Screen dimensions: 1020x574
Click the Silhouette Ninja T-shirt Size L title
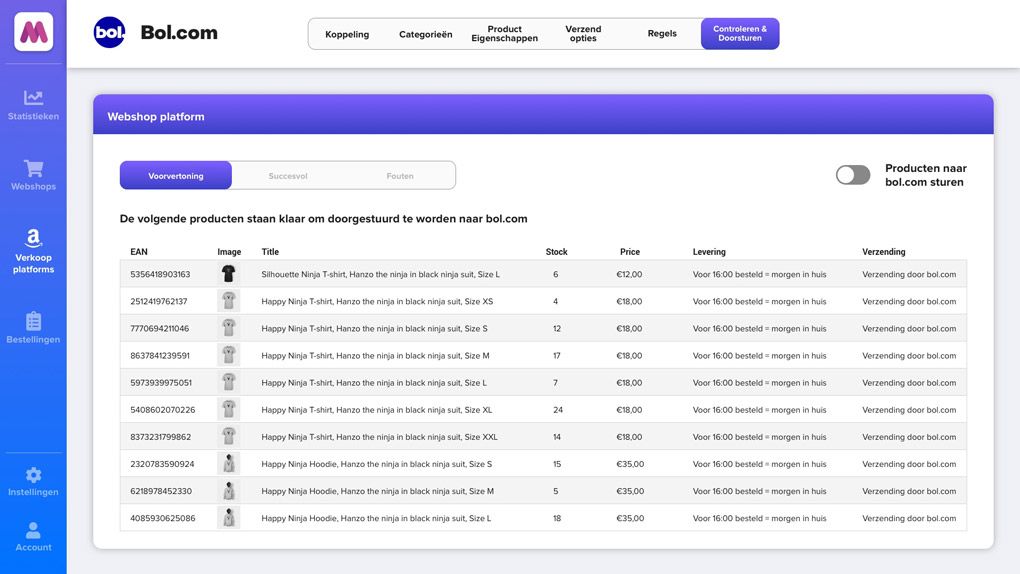click(381, 275)
